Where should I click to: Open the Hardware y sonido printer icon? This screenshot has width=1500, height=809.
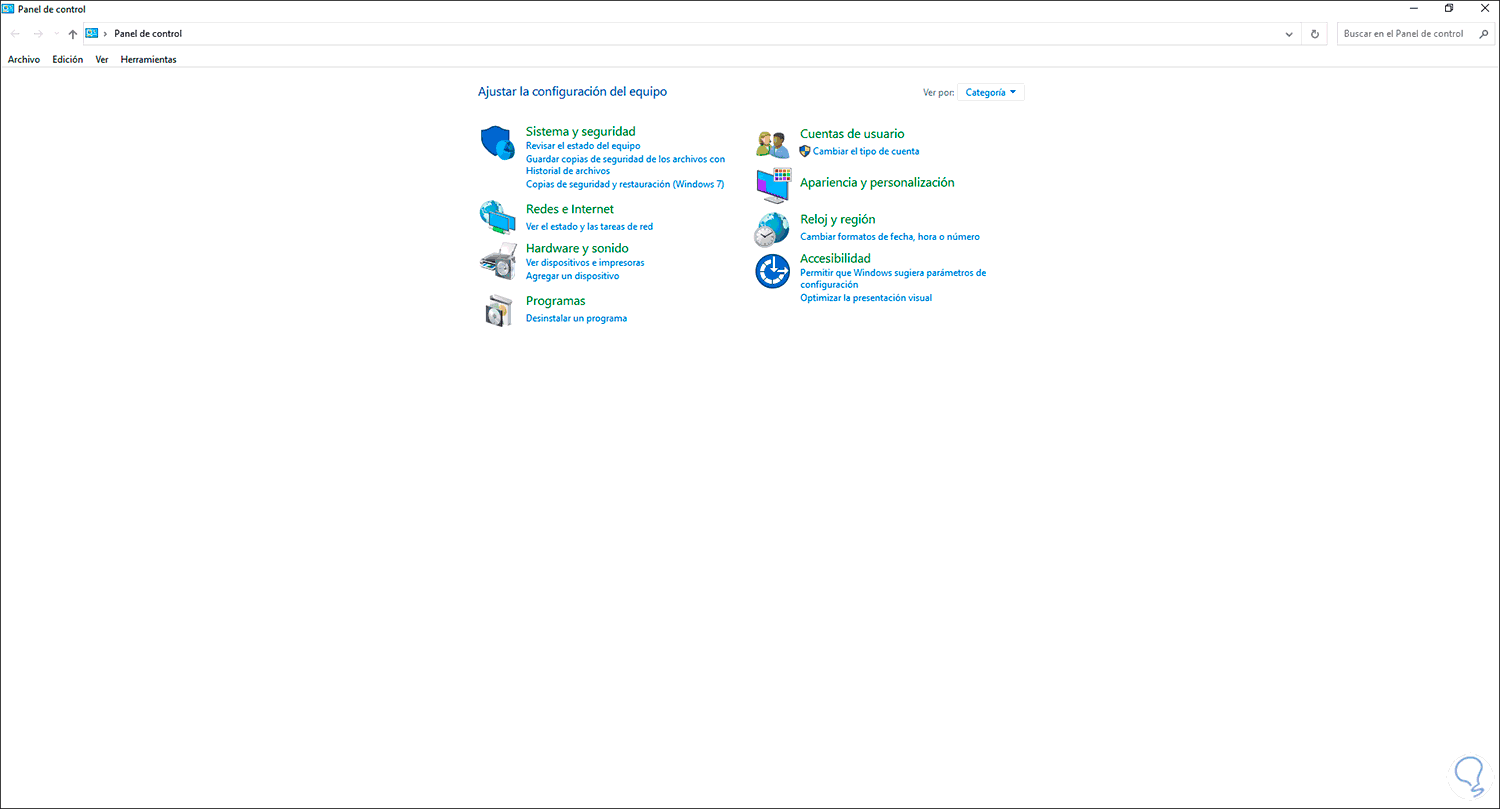coord(497,261)
